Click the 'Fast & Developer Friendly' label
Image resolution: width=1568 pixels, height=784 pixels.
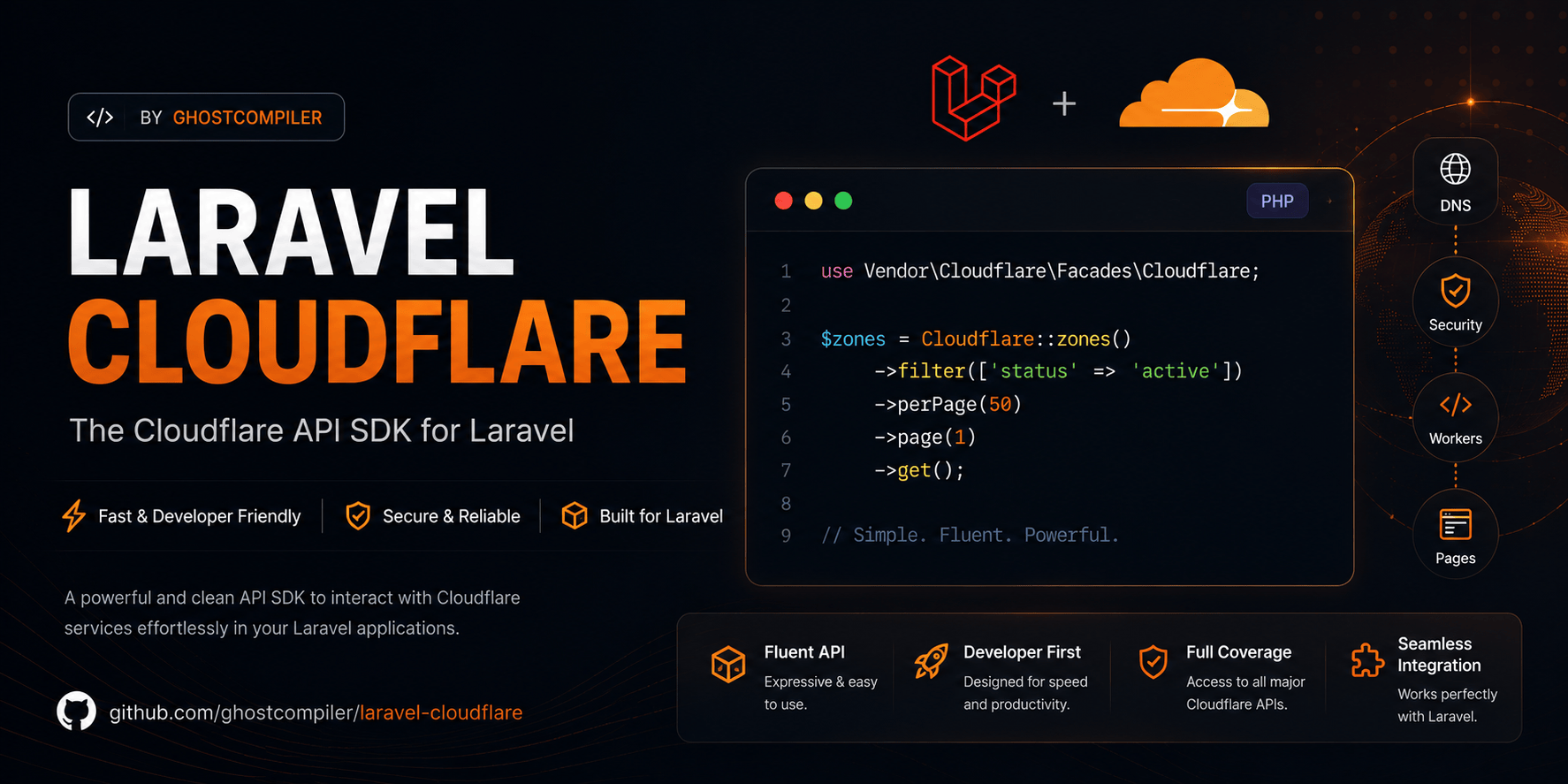click(x=200, y=516)
